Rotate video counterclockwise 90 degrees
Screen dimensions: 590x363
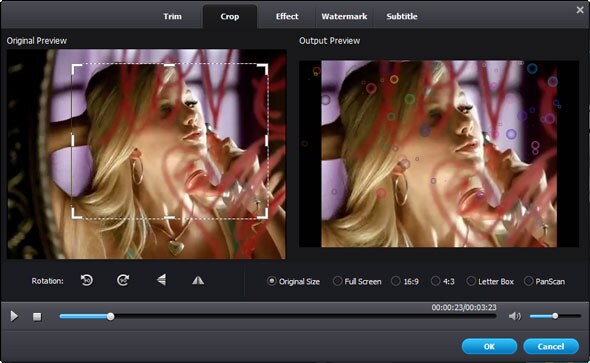[87, 280]
